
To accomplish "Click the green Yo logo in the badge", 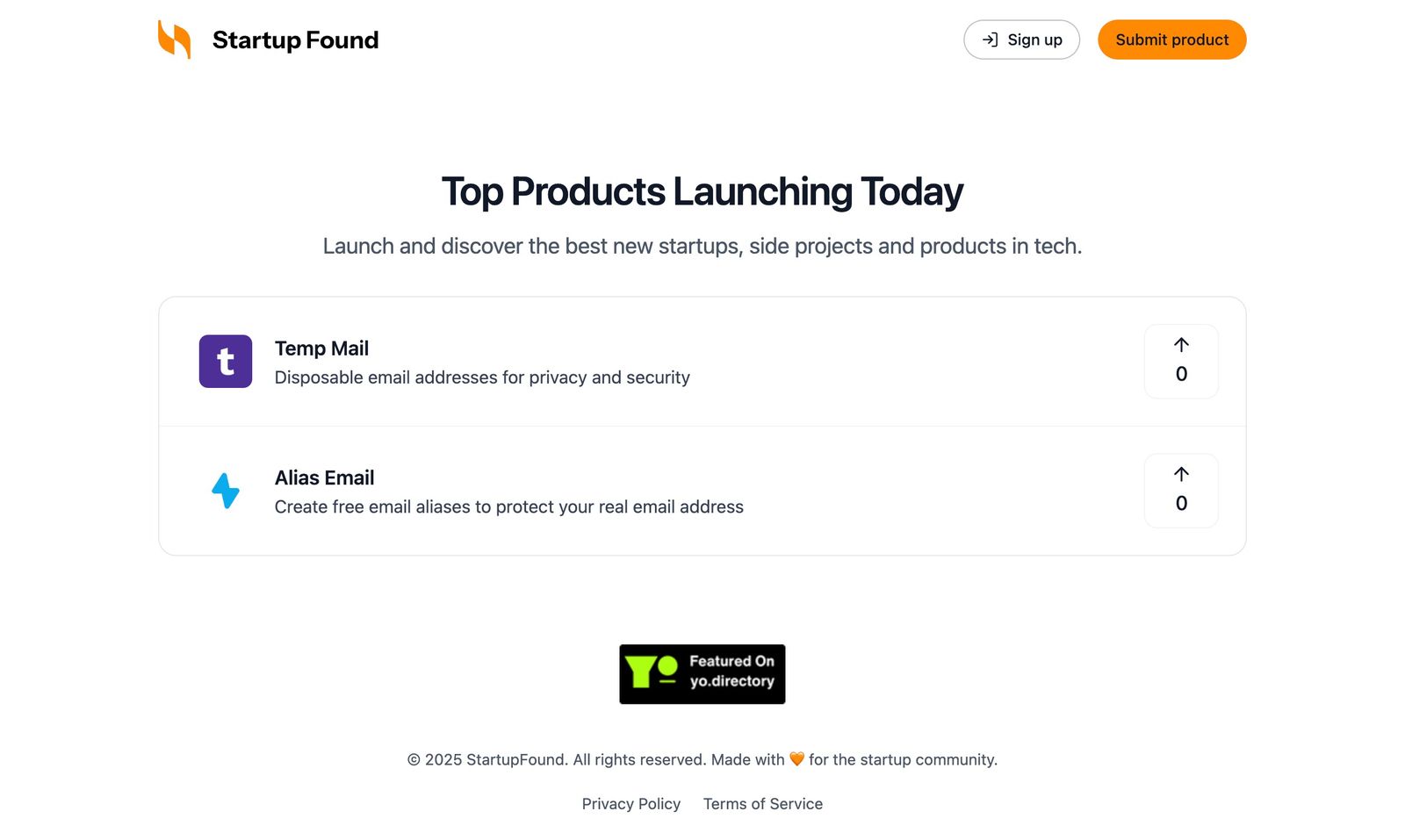I will coord(652,671).
